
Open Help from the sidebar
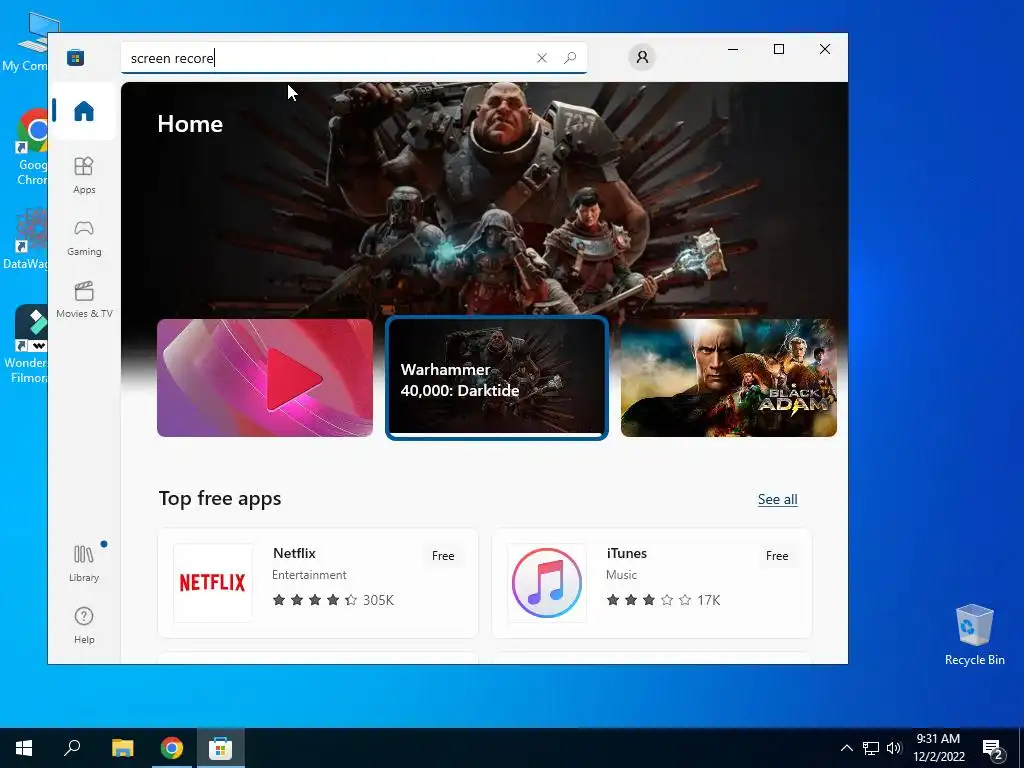[84, 626]
